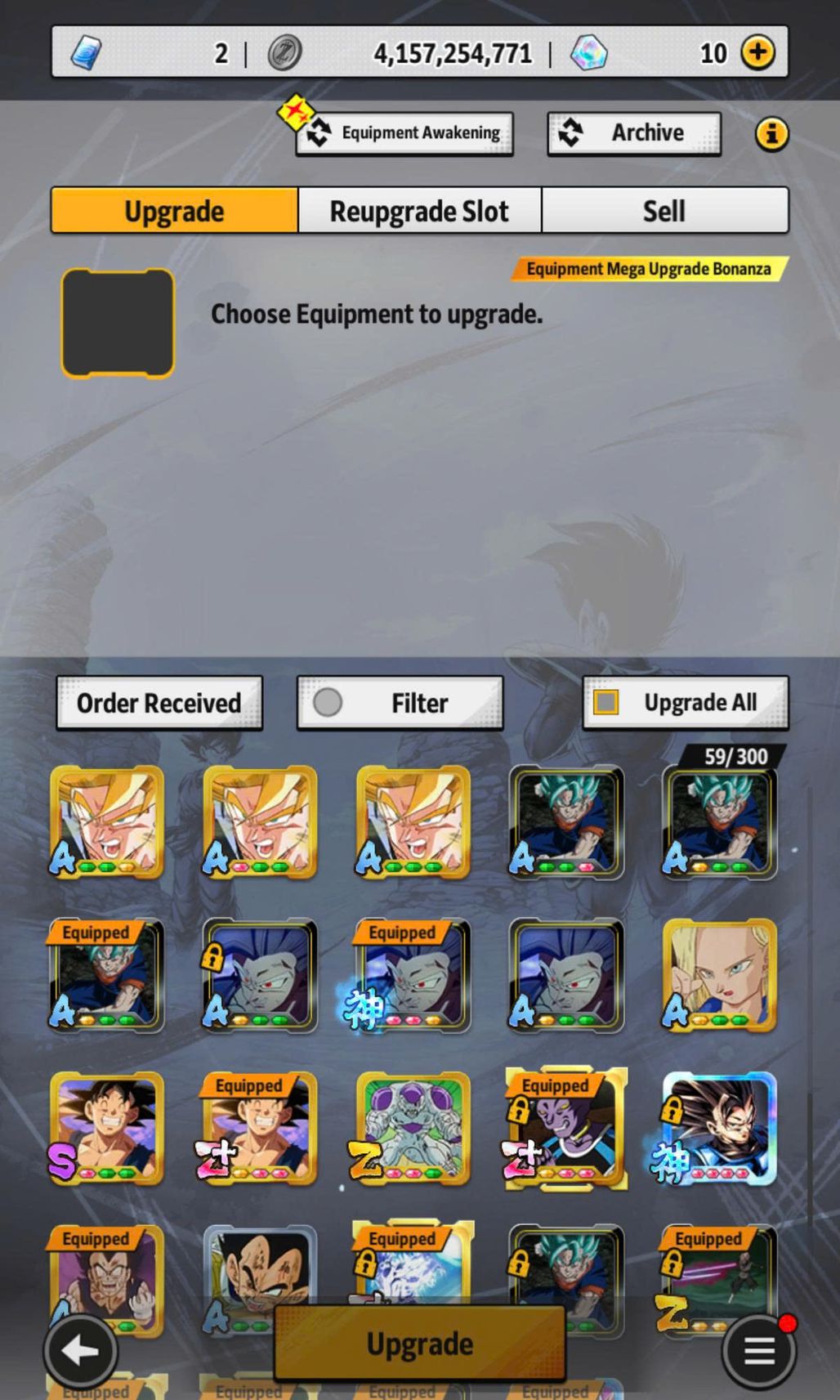840x1400 pixels.
Task: Toggle the Filter radio indicator
Action: click(328, 702)
